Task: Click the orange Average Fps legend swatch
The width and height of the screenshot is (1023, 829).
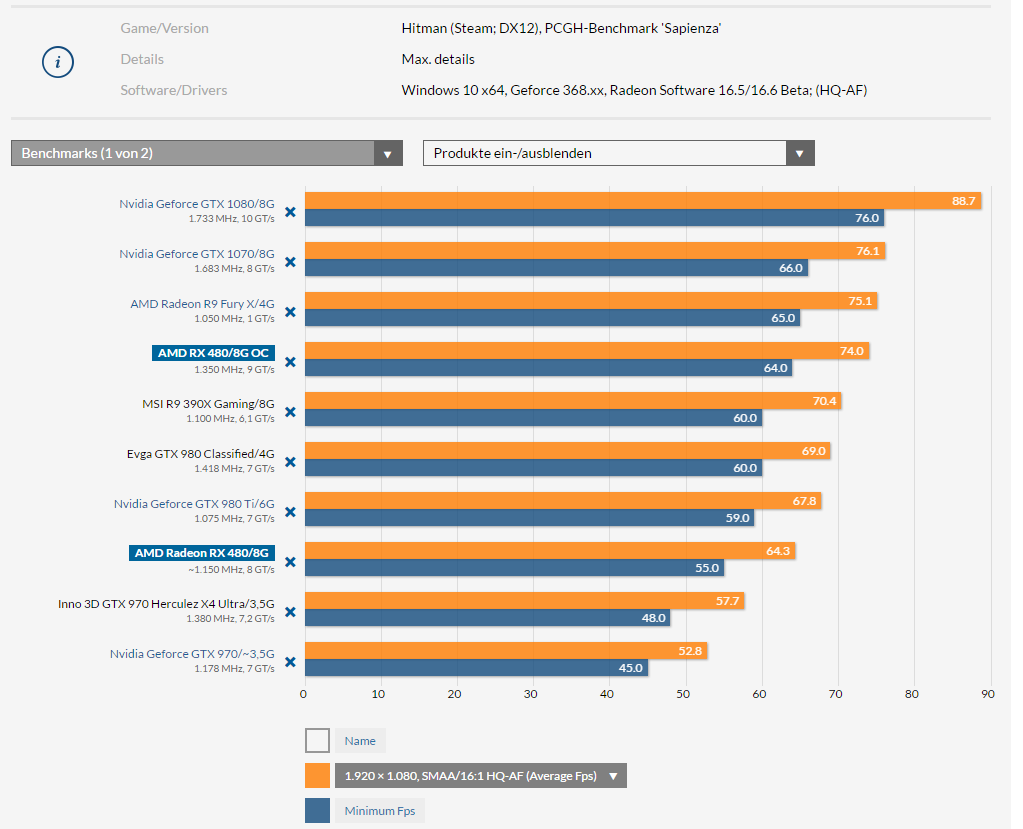Action: click(x=317, y=776)
